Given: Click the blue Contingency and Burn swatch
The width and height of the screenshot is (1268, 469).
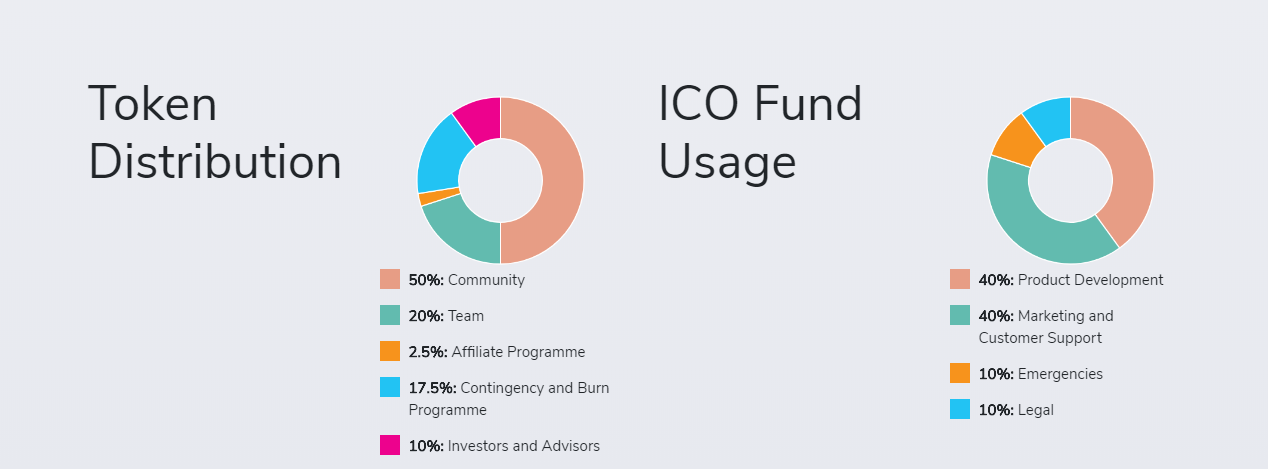Looking at the screenshot, I should [x=390, y=387].
